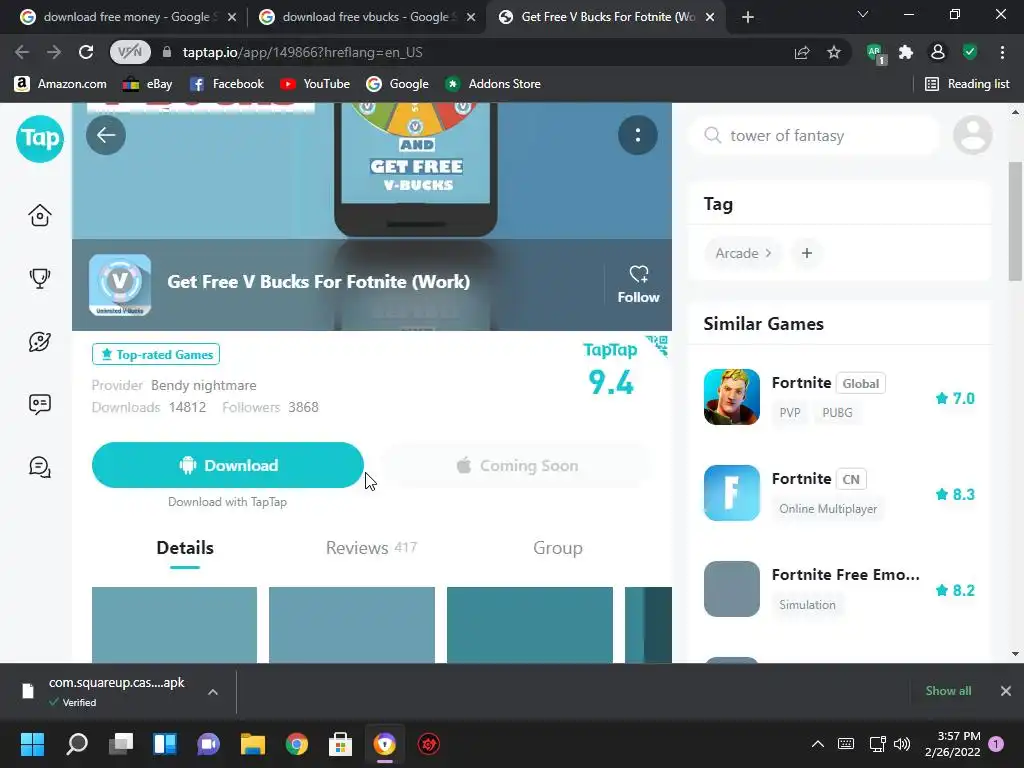Open the planet discover icon in sidebar
Viewport: 1024px width, 768px height.
[40, 342]
